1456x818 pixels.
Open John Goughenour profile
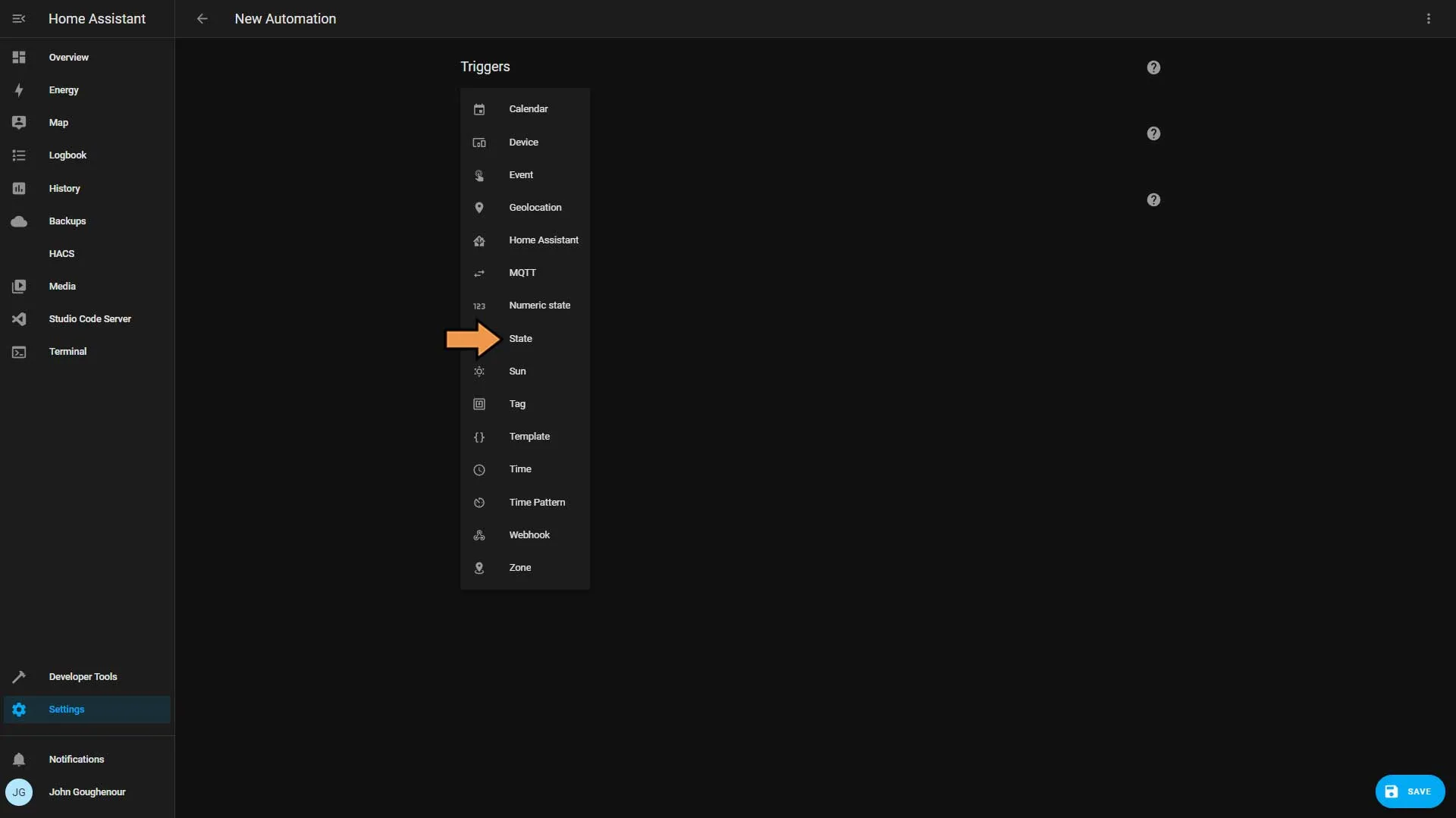[87, 792]
